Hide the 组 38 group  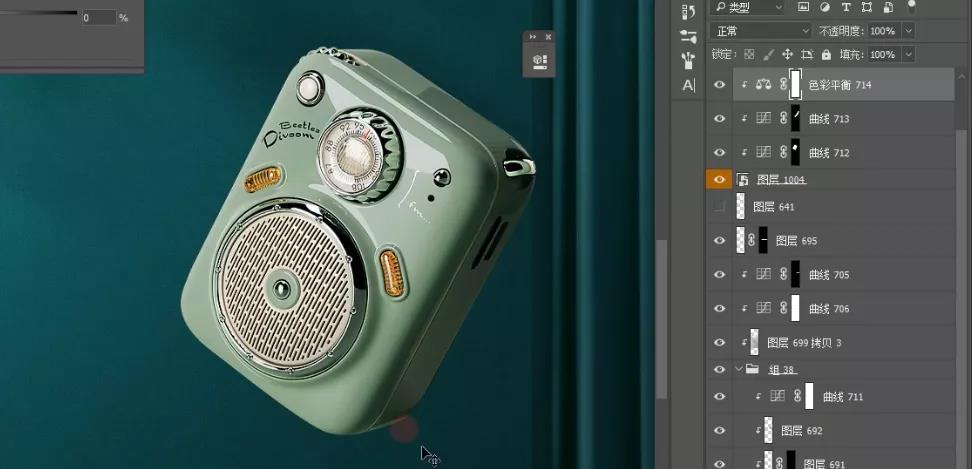pos(720,369)
